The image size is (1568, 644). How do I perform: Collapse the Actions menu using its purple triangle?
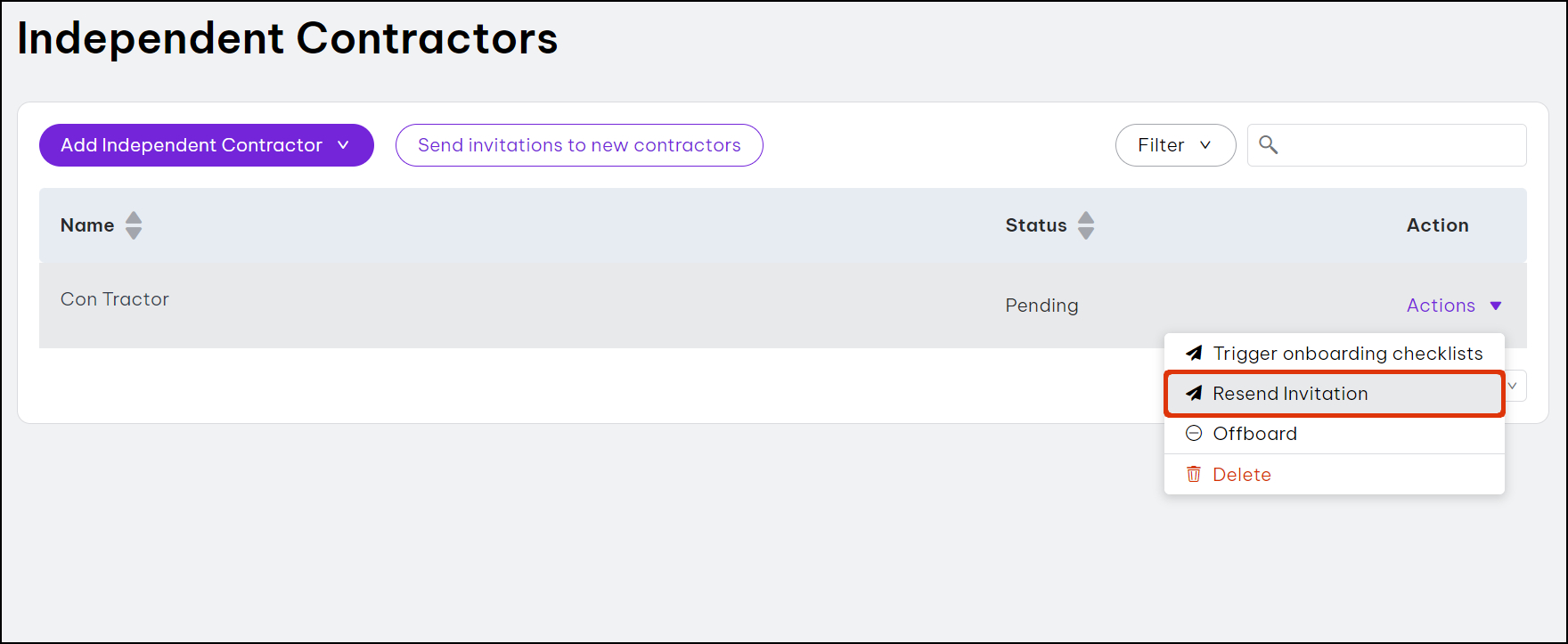click(x=1496, y=306)
